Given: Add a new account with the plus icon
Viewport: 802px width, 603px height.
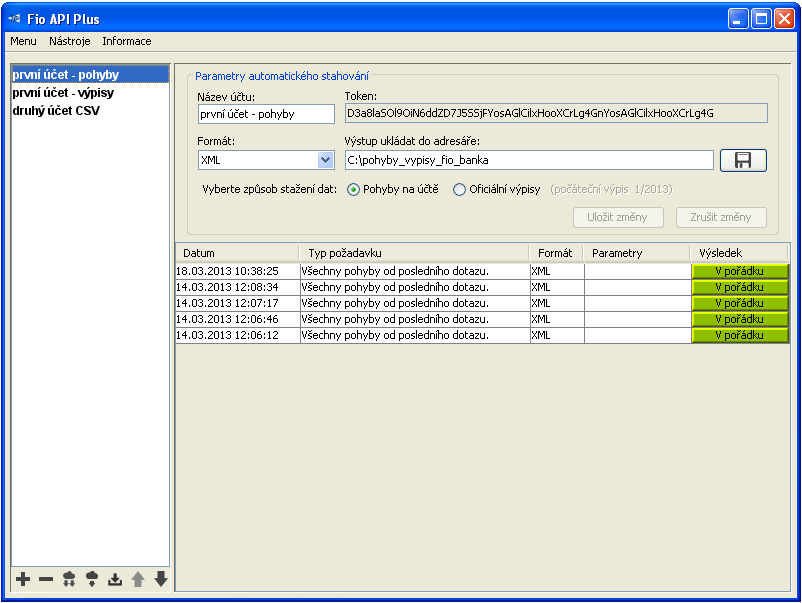Looking at the screenshot, I should (x=23, y=579).
